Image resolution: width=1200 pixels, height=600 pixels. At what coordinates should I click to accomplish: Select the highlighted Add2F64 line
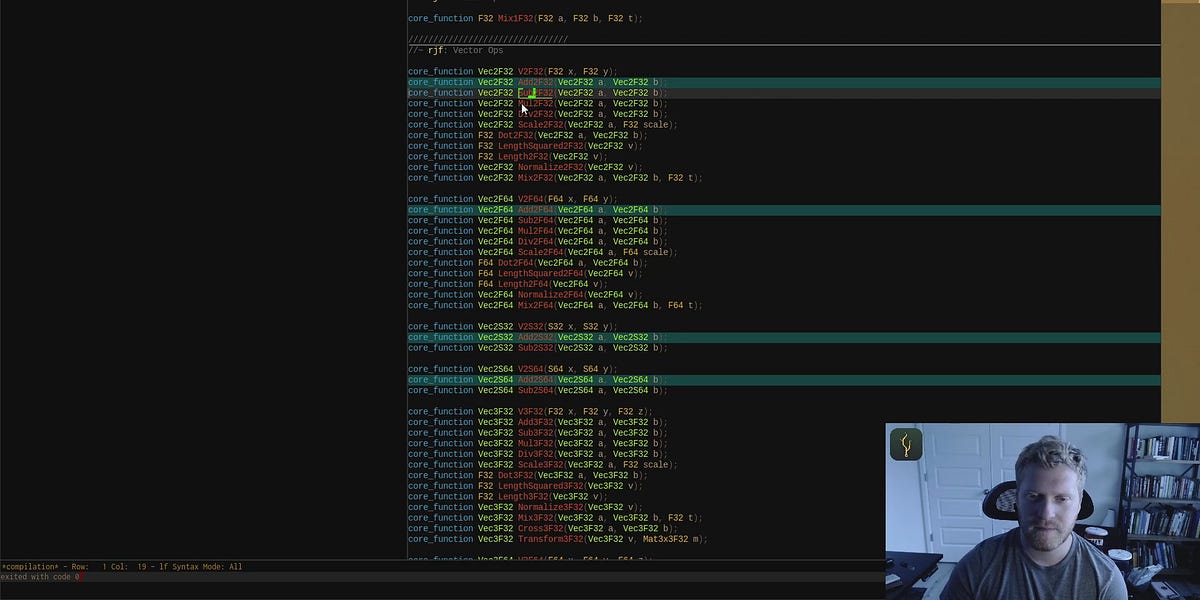point(535,209)
